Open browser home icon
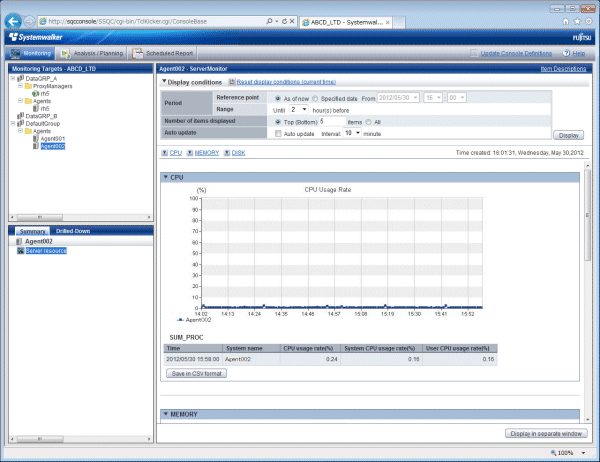Image resolution: width=600 pixels, height=462 pixels. (x=565, y=21)
